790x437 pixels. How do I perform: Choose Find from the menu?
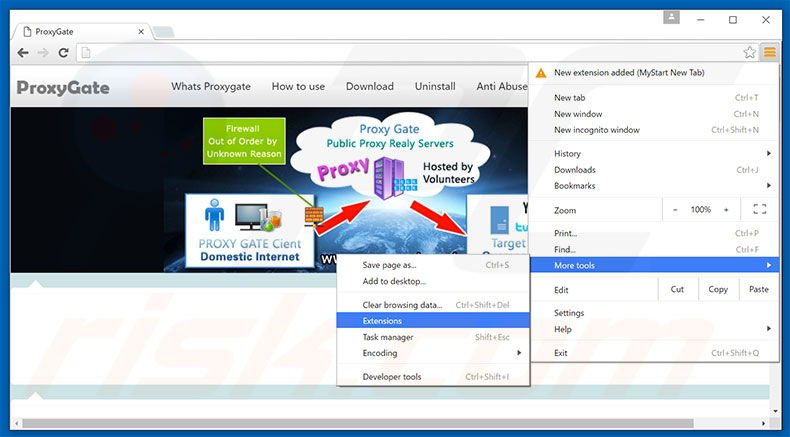click(654, 249)
